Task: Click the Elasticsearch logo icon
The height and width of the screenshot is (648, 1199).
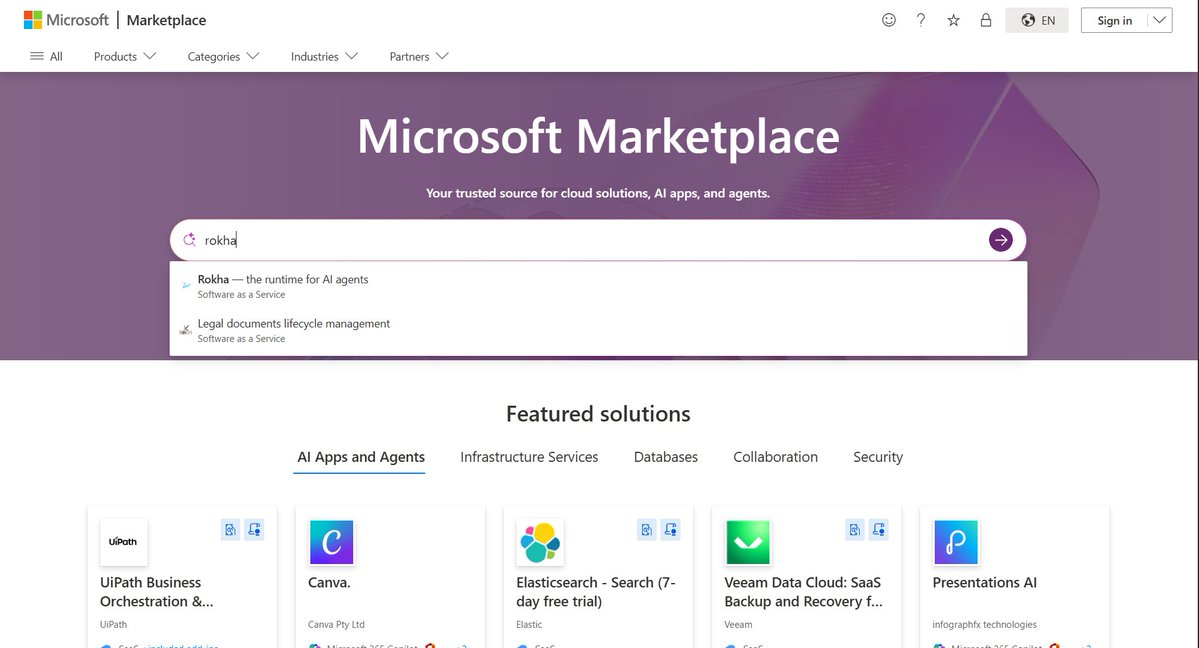Action: click(540, 542)
